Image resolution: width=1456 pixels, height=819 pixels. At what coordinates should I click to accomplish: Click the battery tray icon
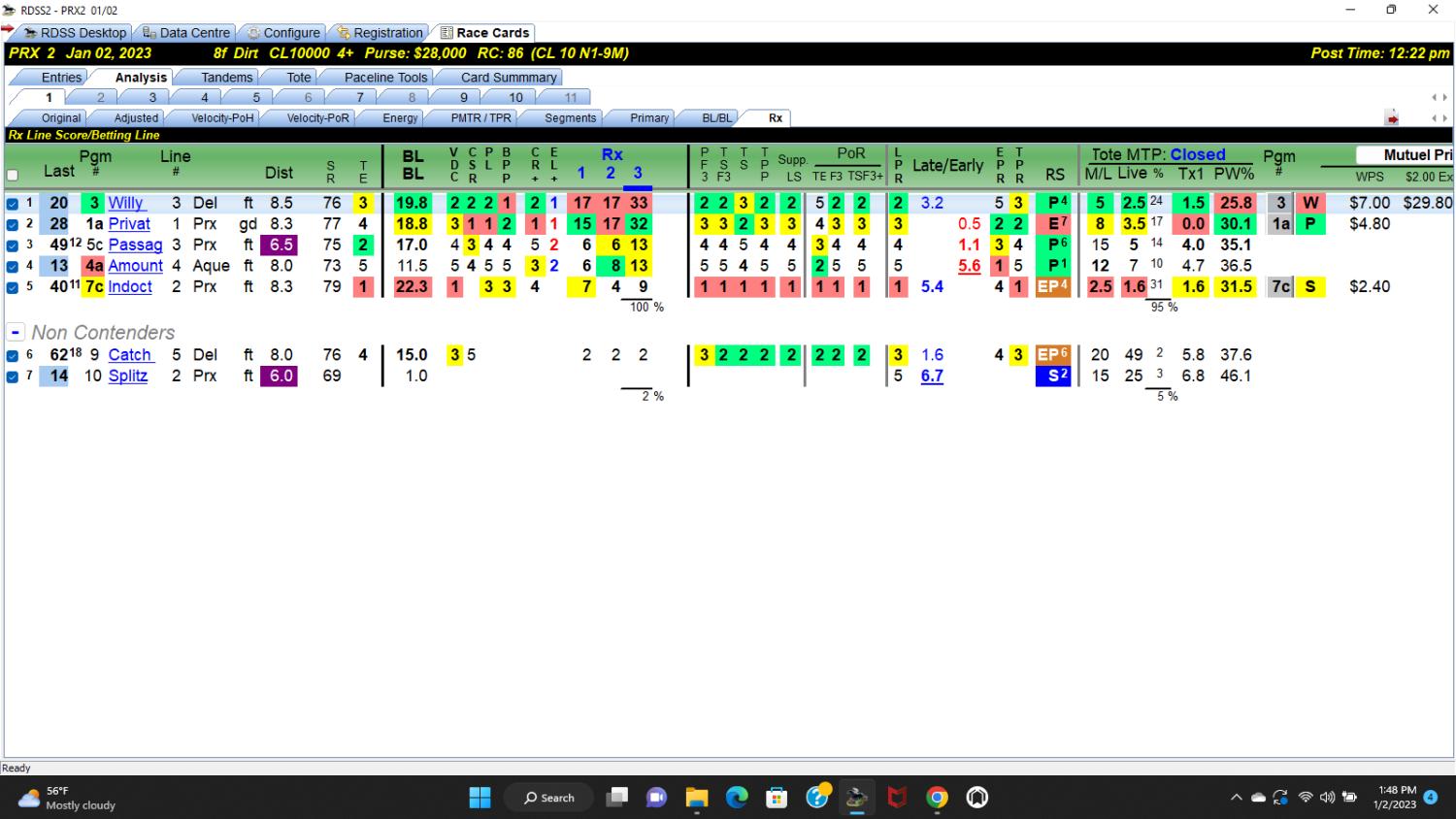coord(1349,798)
